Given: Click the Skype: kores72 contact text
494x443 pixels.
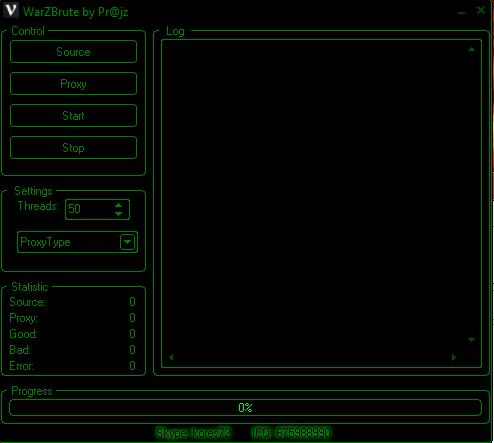Looking at the screenshot, I should coord(193,433).
